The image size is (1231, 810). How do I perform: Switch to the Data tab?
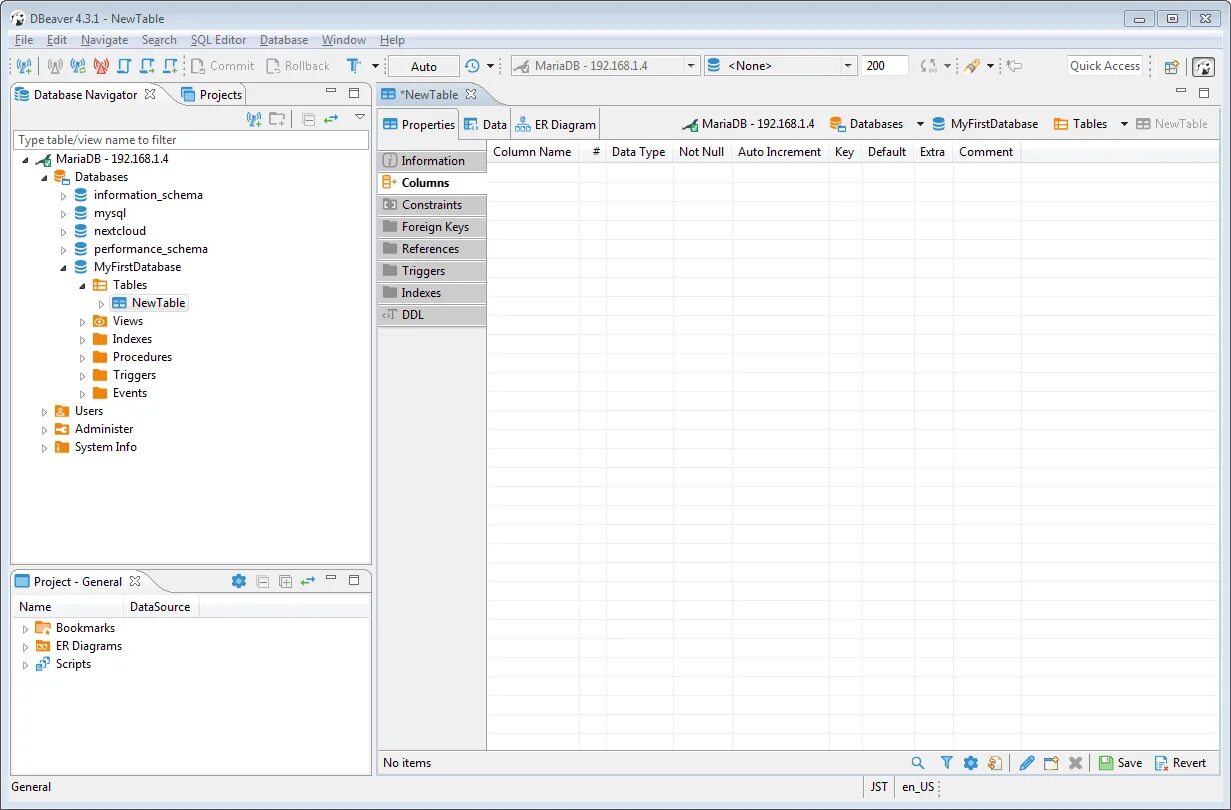point(485,125)
